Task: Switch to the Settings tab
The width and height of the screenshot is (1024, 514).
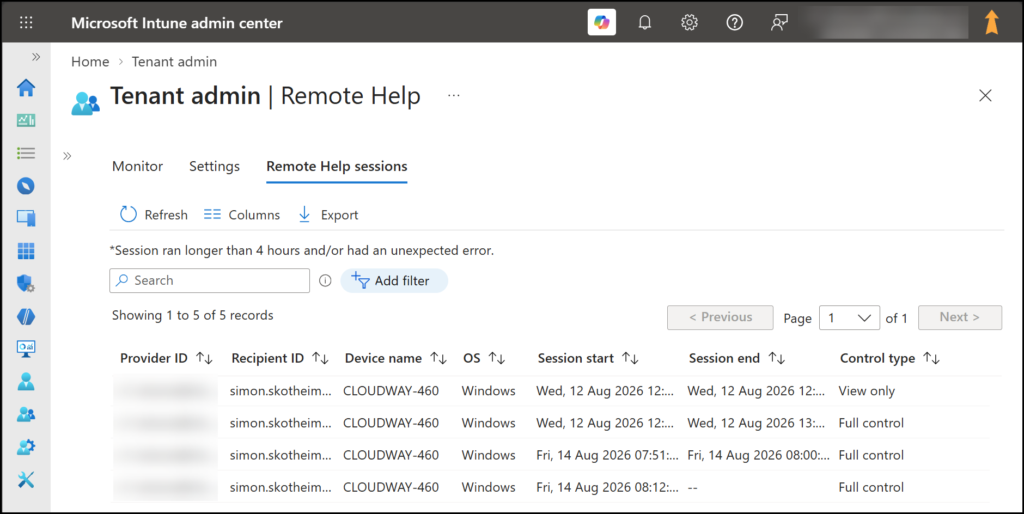Action: coord(214,167)
